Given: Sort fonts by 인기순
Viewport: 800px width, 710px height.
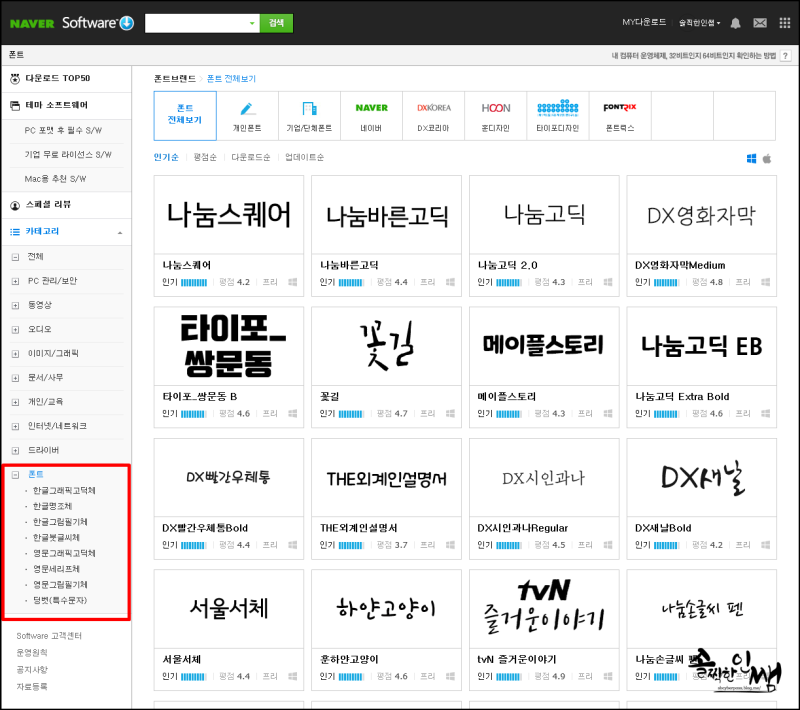Looking at the screenshot, I should 166,157.
